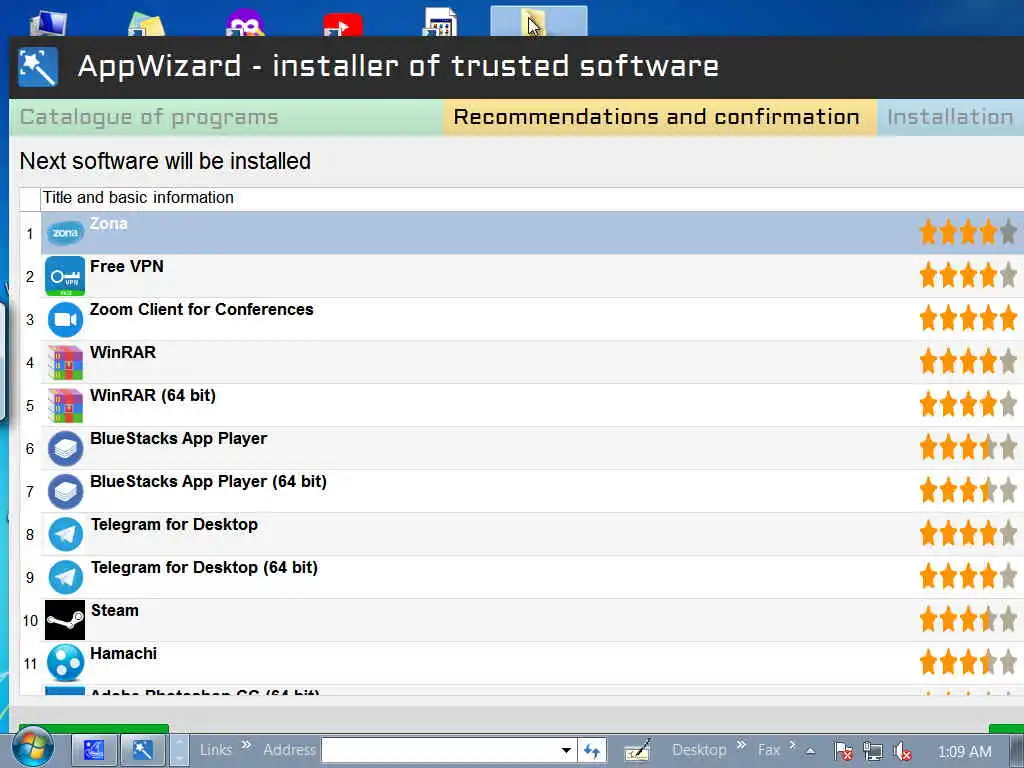Click Zoom Client five-star rating

(968, 319)
